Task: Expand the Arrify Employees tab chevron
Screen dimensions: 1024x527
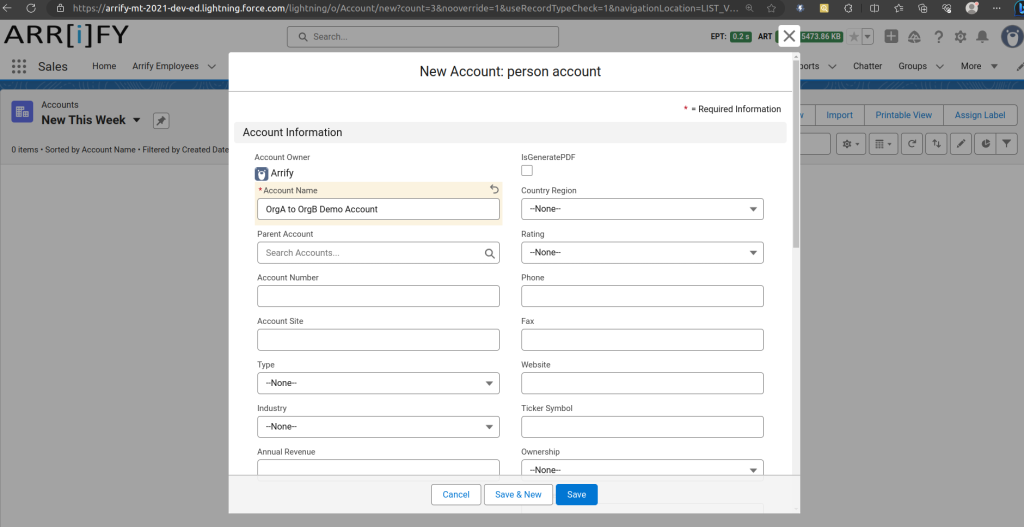Action: click(x=212, y=67)
